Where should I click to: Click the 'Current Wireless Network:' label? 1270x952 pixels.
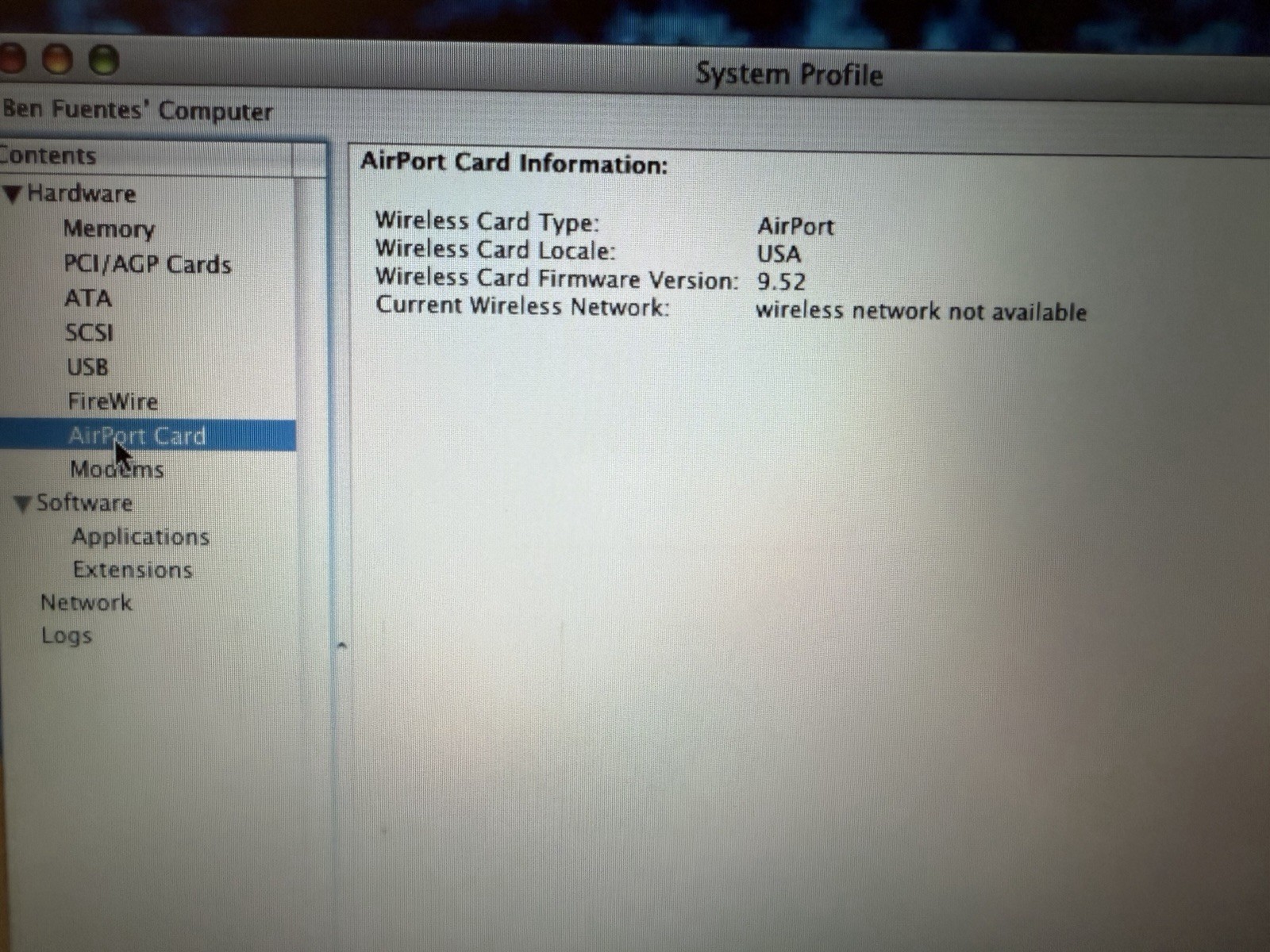522,306
